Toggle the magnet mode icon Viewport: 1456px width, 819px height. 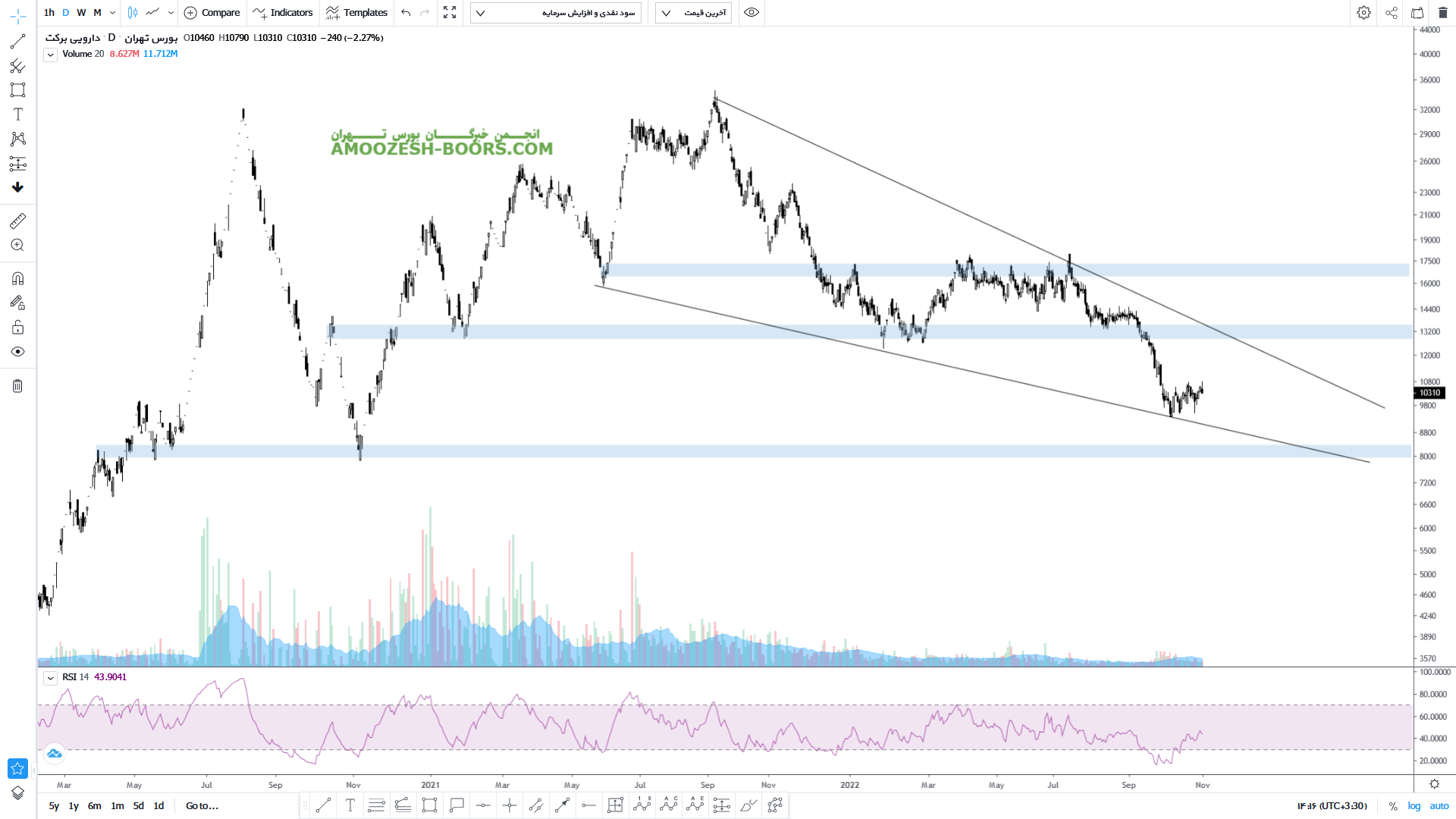(17, 278)
